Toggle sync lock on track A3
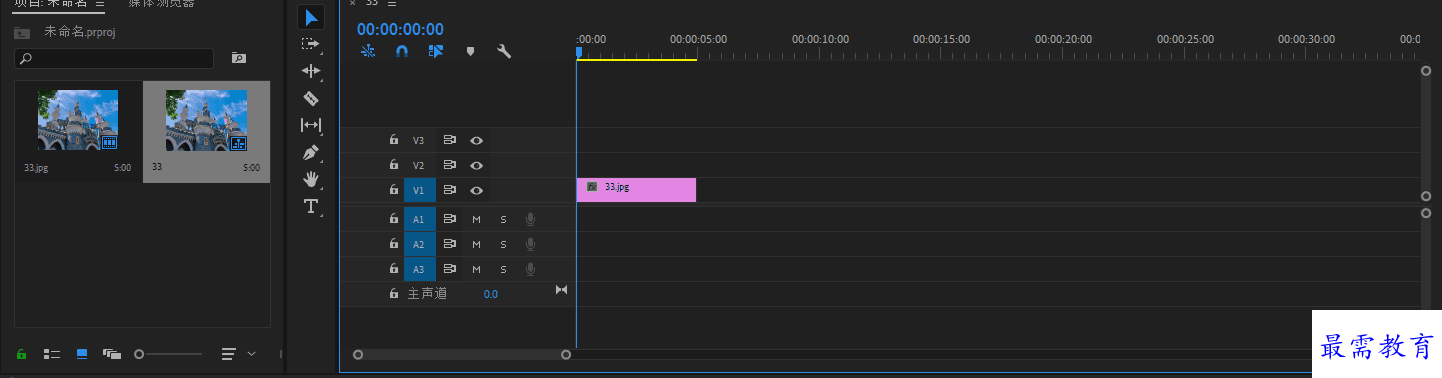1442x378 pixels. [450, 268]
